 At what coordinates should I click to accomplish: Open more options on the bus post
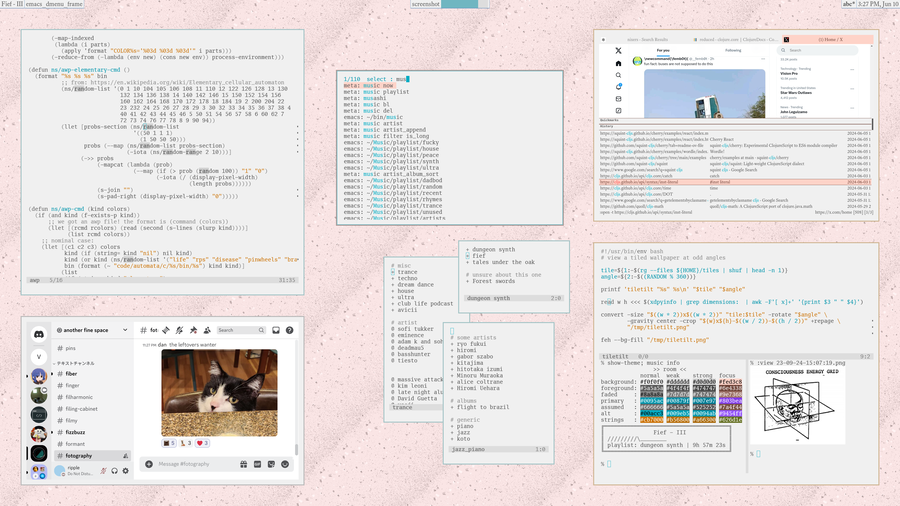[x=762, y=59]
